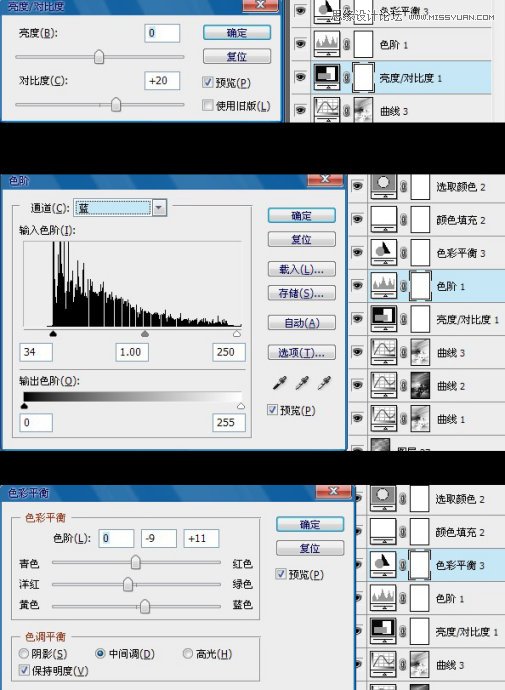Select the 阴影(S) radio button

pos(24,653)
